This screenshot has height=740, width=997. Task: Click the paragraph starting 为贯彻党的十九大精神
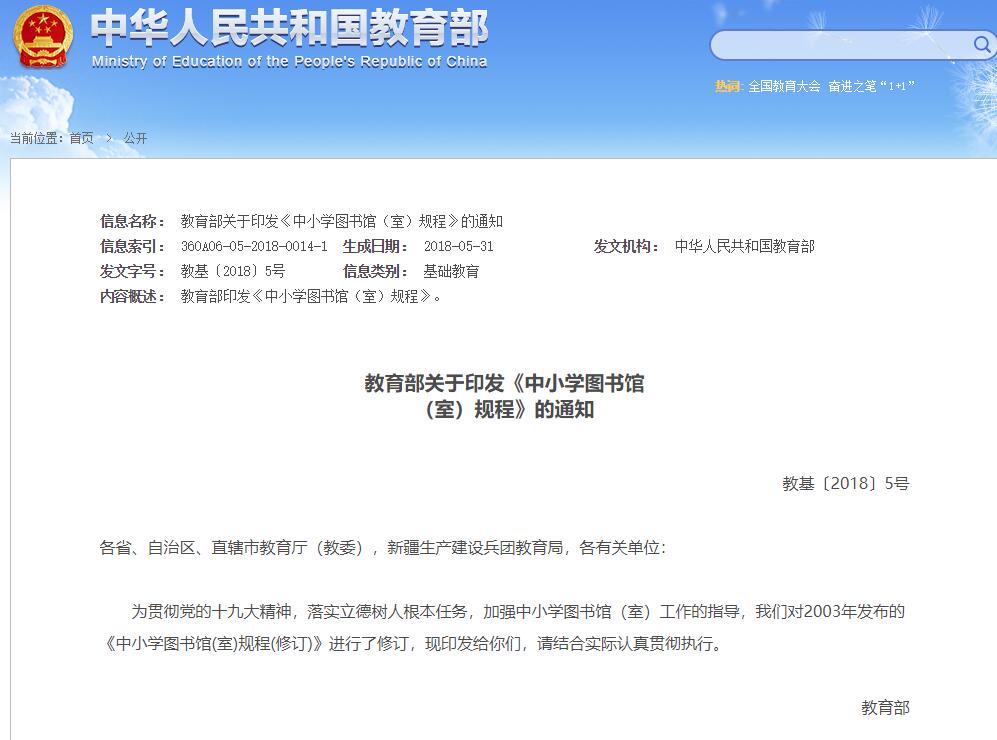point(504,627)
